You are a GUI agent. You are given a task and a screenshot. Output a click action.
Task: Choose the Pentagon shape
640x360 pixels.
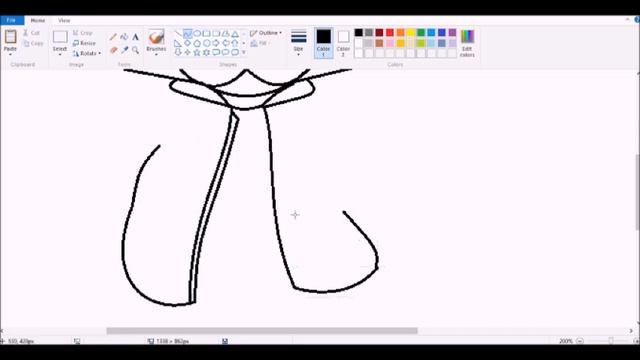197,43
